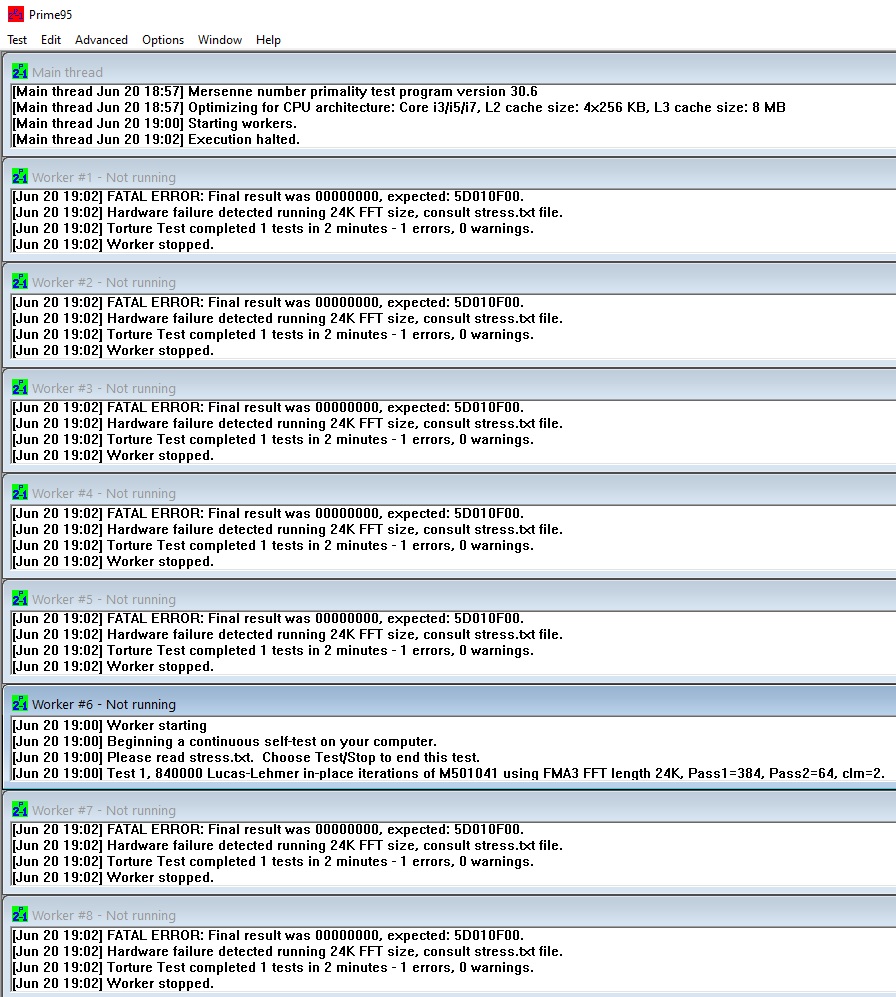896x997 pixels.
Task: Click Worker #6 'Worker starting' line
Action: [x=109, y=725]
